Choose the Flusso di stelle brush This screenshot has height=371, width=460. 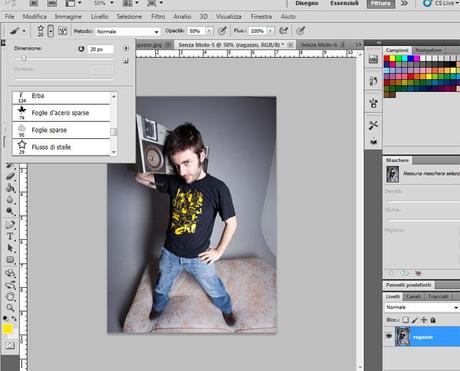tap(62, 147)
